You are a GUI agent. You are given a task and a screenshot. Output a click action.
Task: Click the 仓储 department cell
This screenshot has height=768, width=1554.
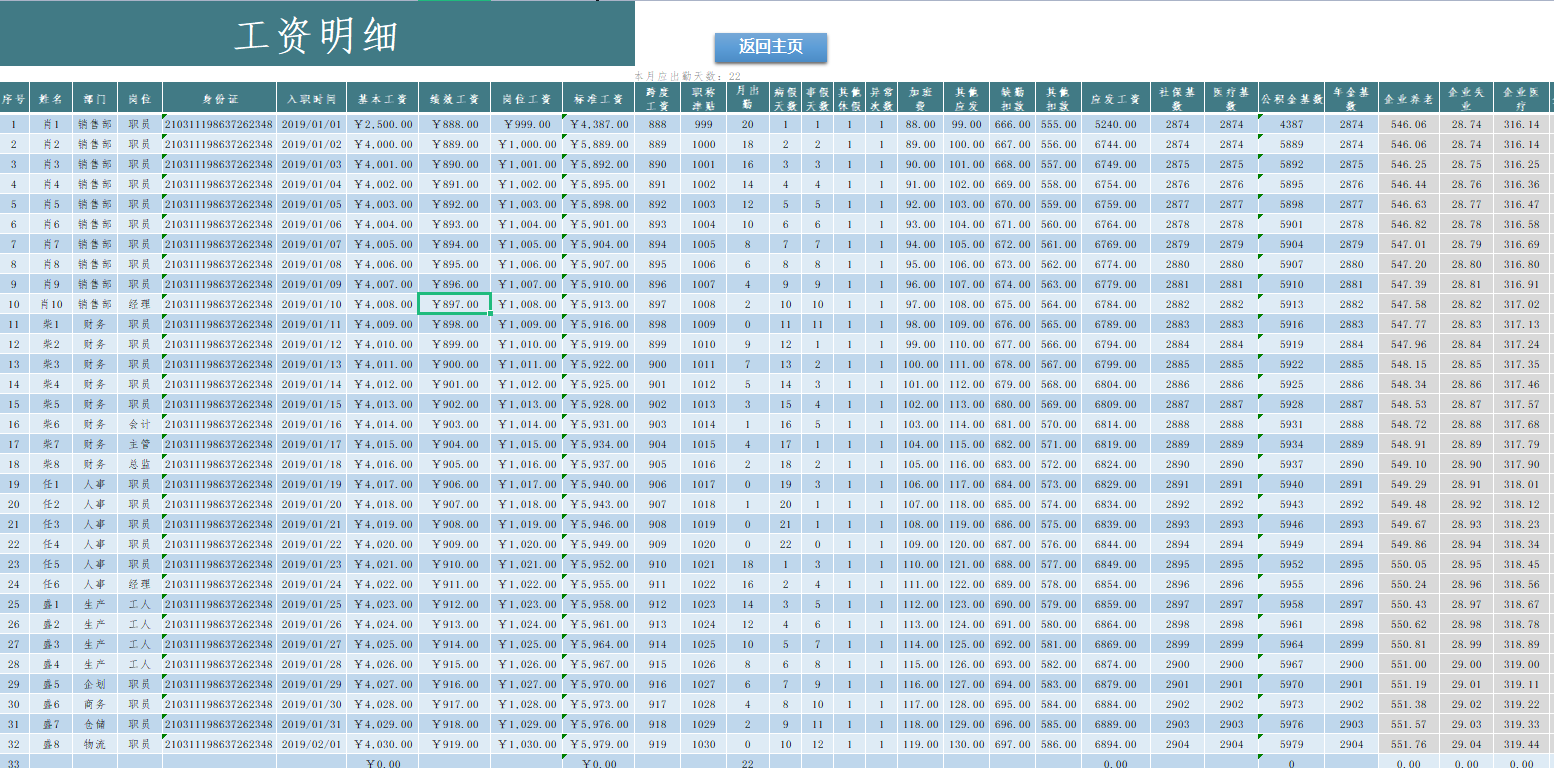pyautogui.click(x=95, y=725)
